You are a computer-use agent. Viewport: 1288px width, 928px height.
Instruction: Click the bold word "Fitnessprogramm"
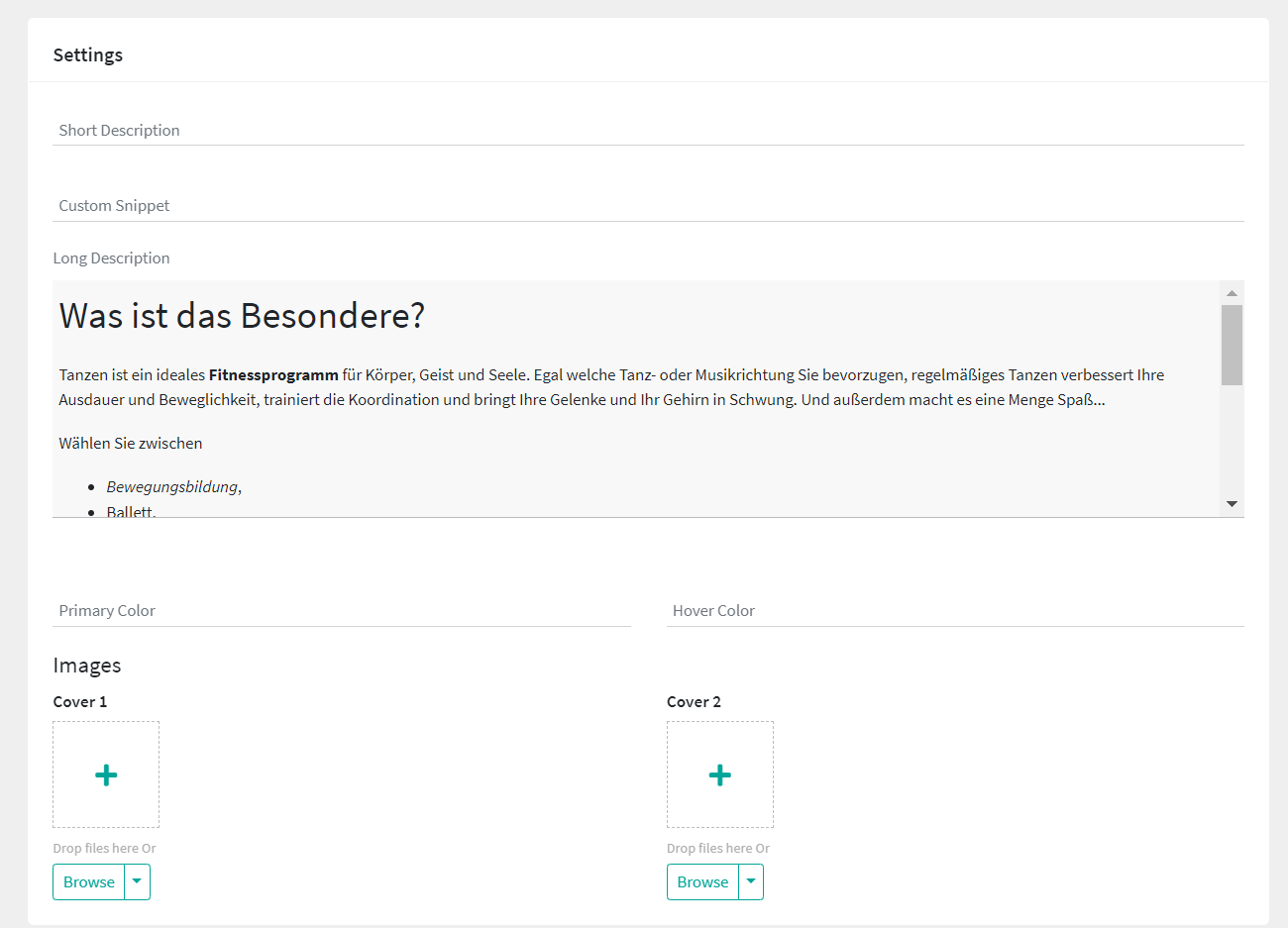[273, 375]
